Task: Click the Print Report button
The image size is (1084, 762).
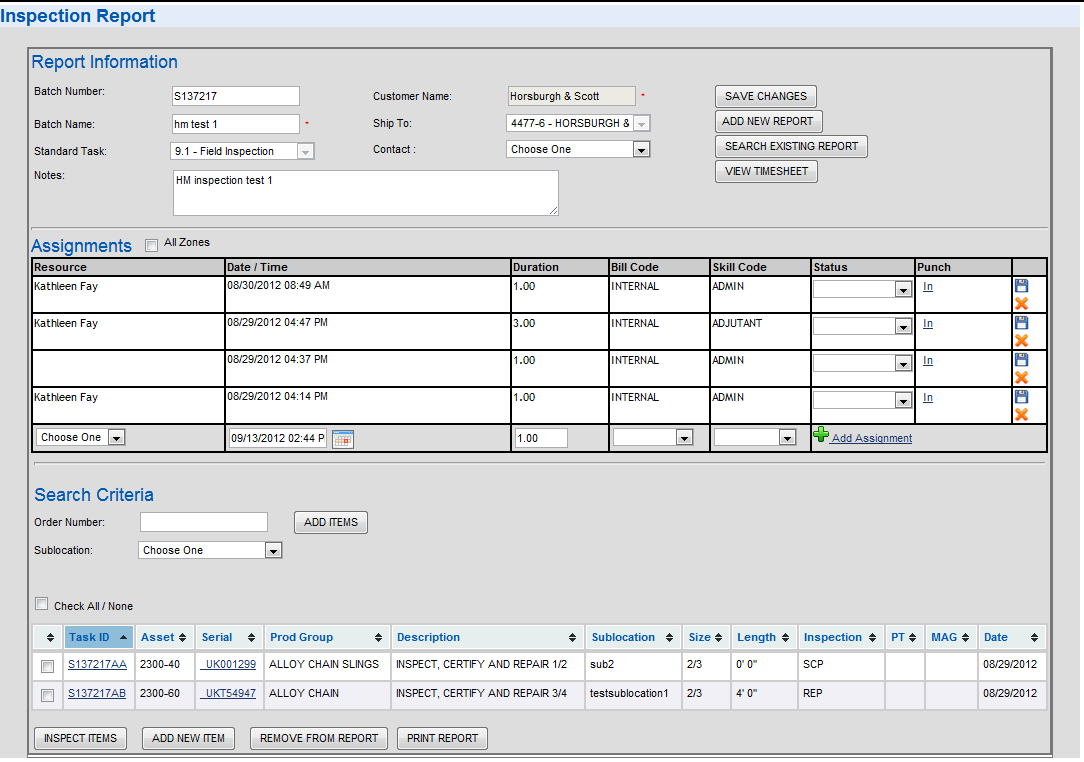Action: tap(442, 739)
